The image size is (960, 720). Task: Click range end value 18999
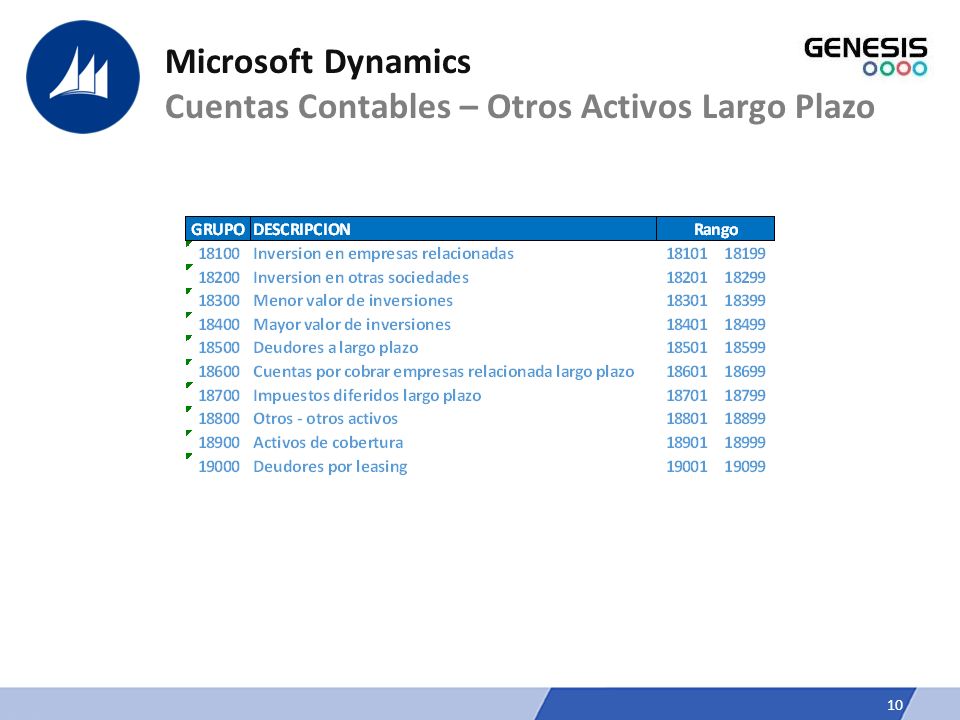pyautogui.click(x=744, y=443)
